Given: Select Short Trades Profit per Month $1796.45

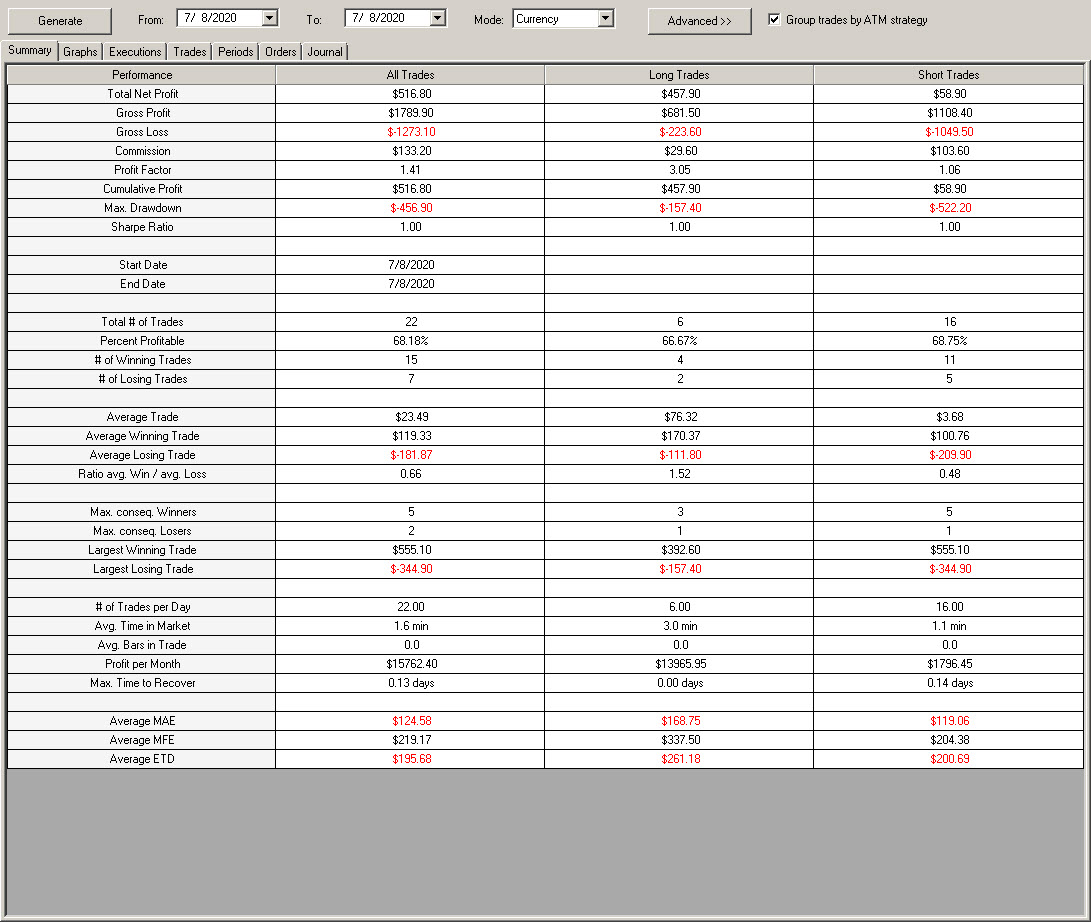Looking at the screenshot, I should pyautogui.click(x=949, y=665).
